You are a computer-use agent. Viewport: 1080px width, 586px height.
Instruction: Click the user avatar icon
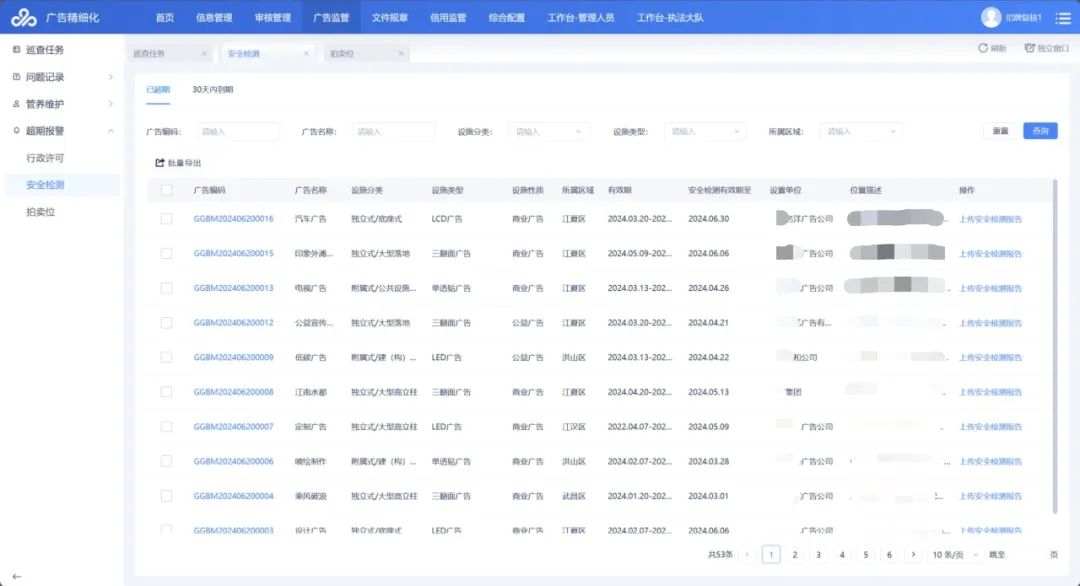click(x=991, y=17)
